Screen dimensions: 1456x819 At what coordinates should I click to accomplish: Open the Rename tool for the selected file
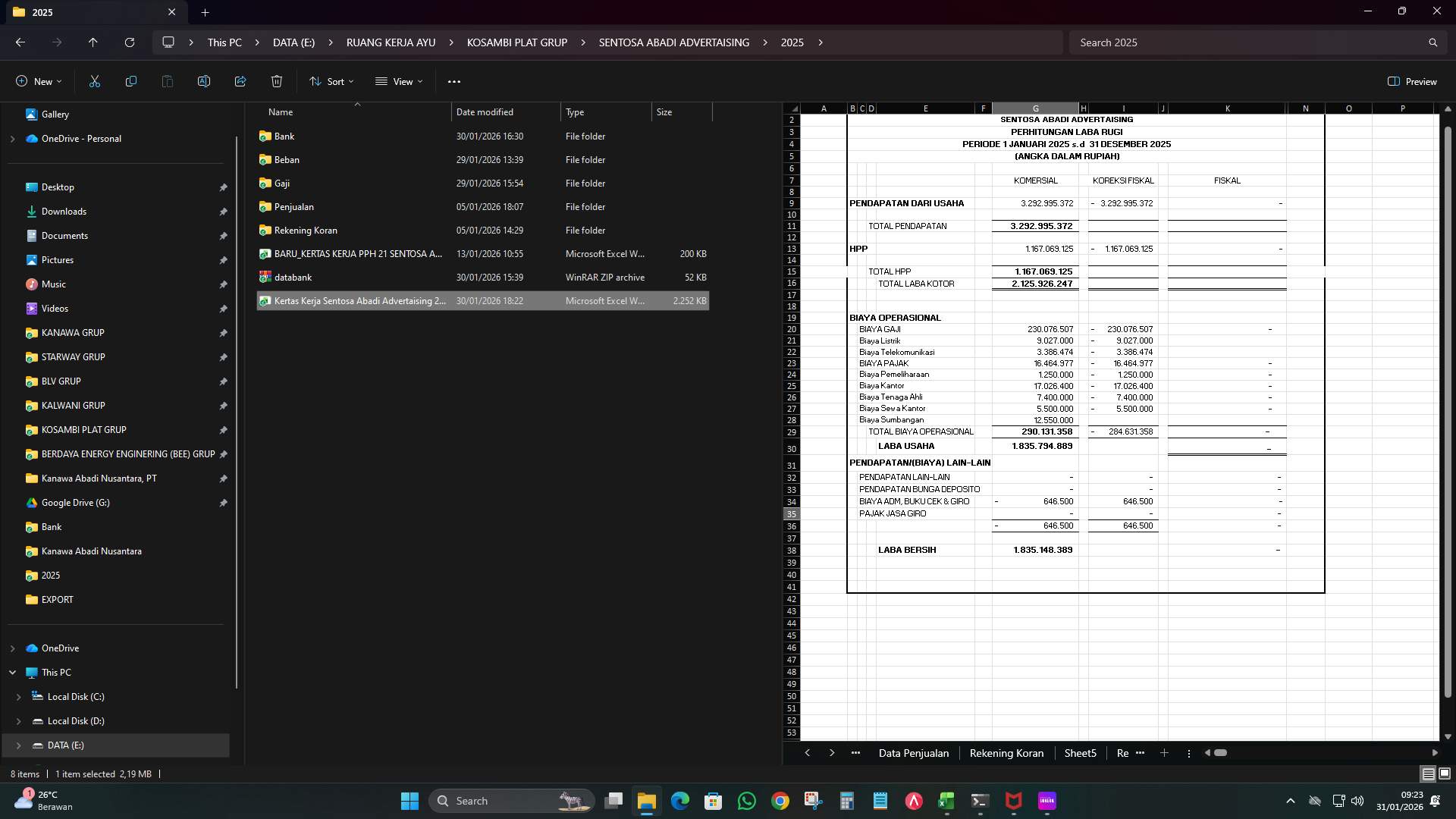click(203, 81)
